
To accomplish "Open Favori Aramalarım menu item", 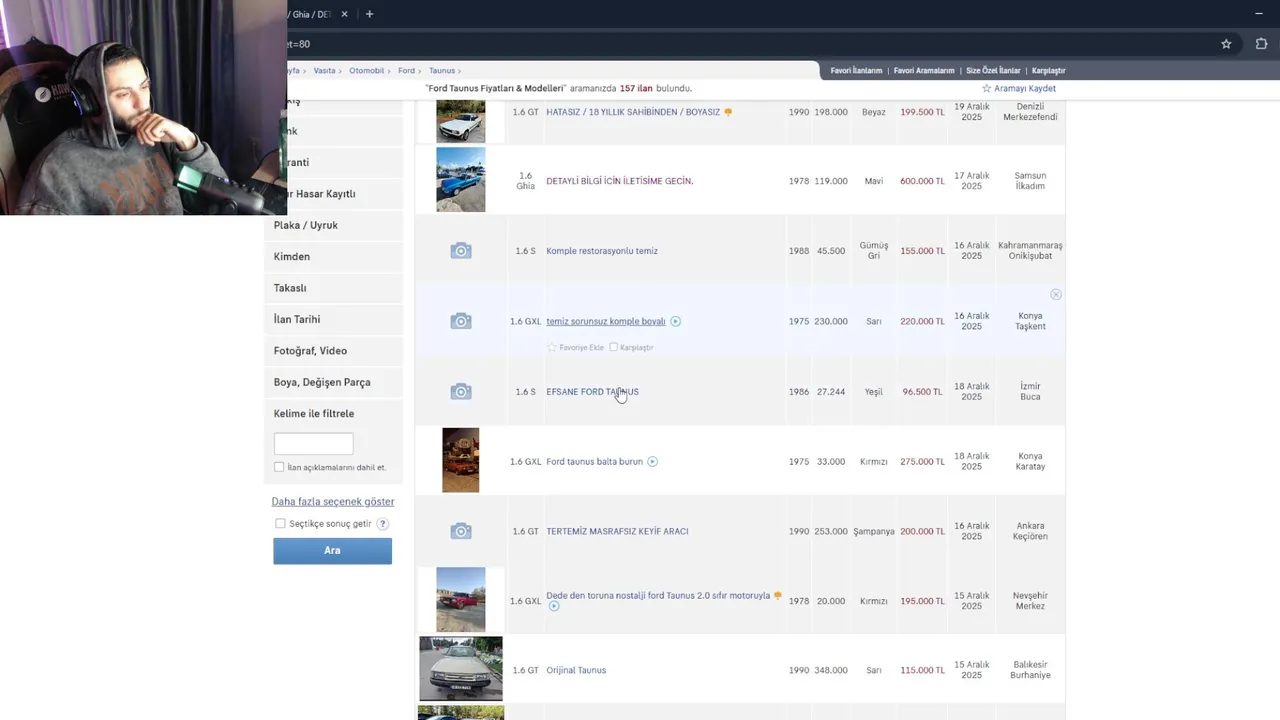I will tap(924, 71).
